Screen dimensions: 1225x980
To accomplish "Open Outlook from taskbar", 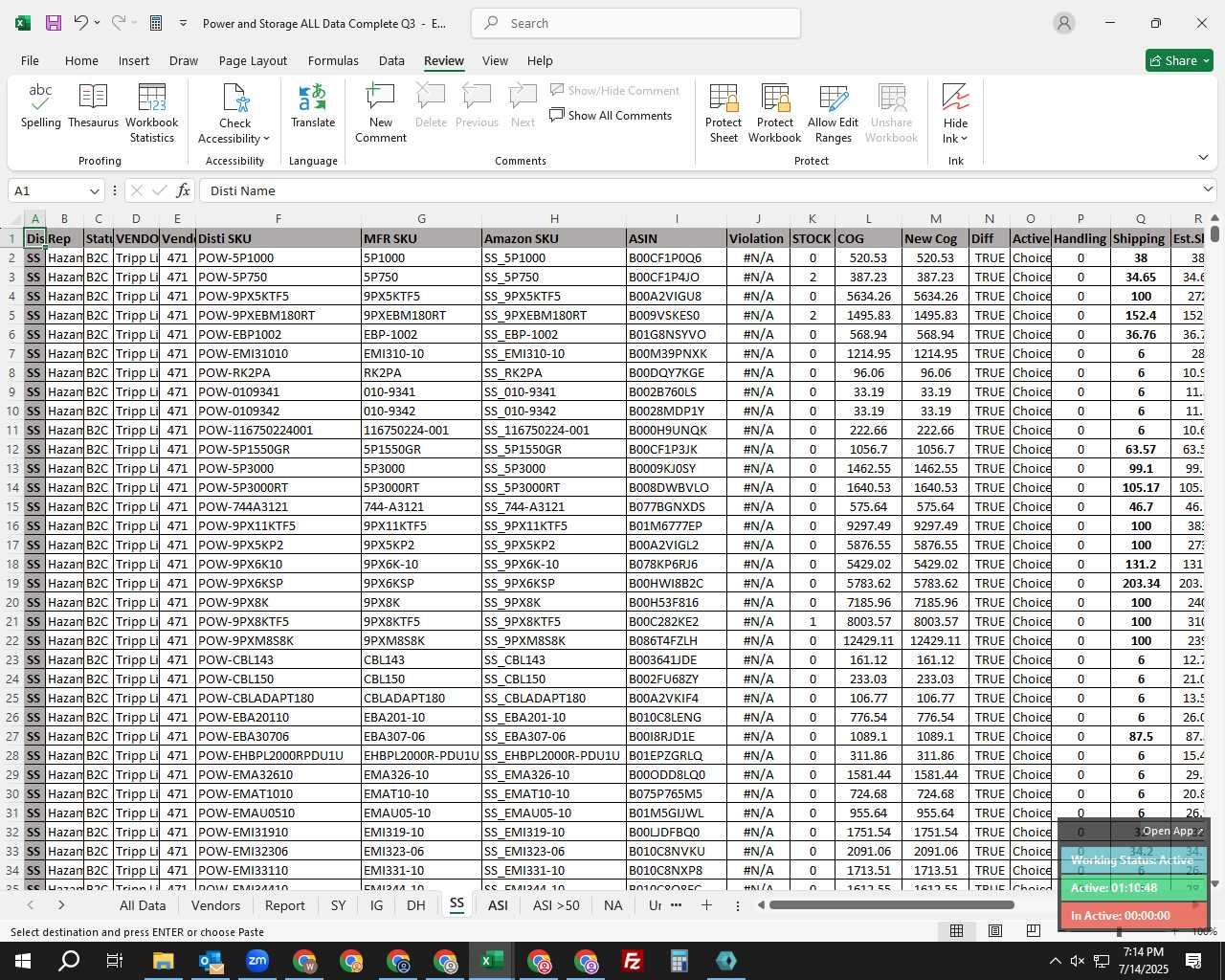I will (x=210, y=961).
